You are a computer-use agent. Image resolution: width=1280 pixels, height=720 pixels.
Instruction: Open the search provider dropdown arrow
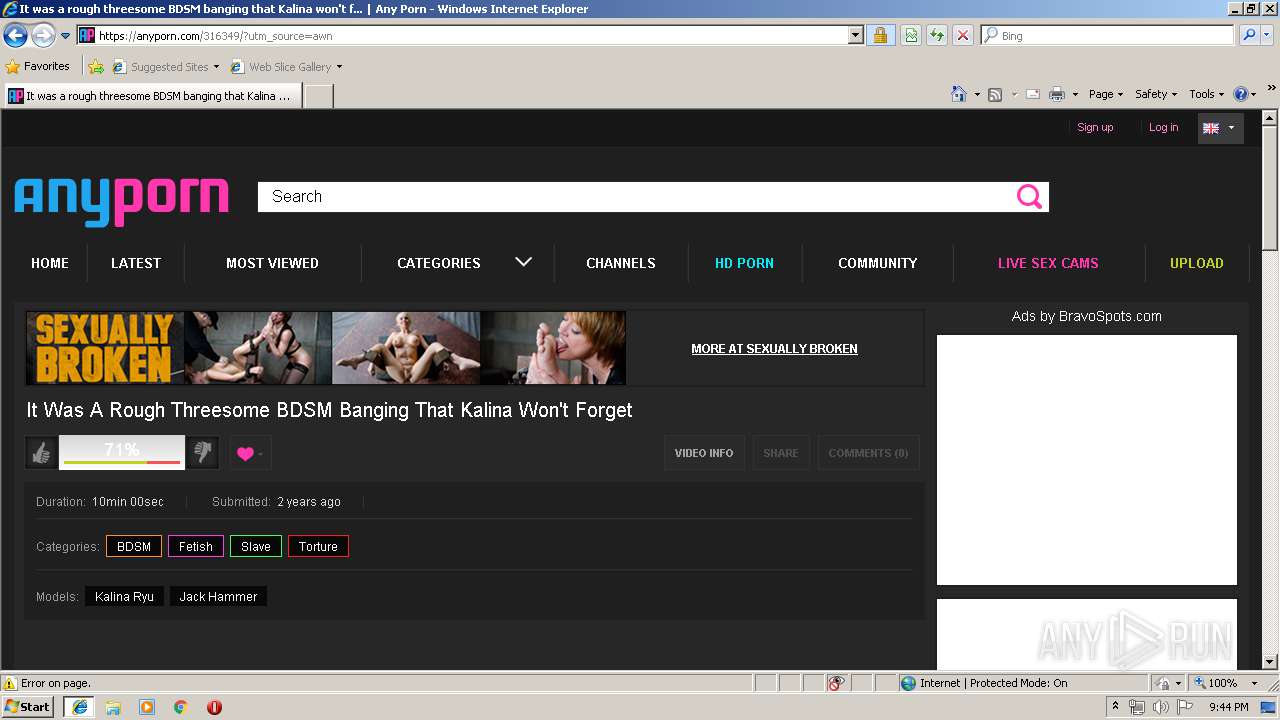(x=1267, y=35)
